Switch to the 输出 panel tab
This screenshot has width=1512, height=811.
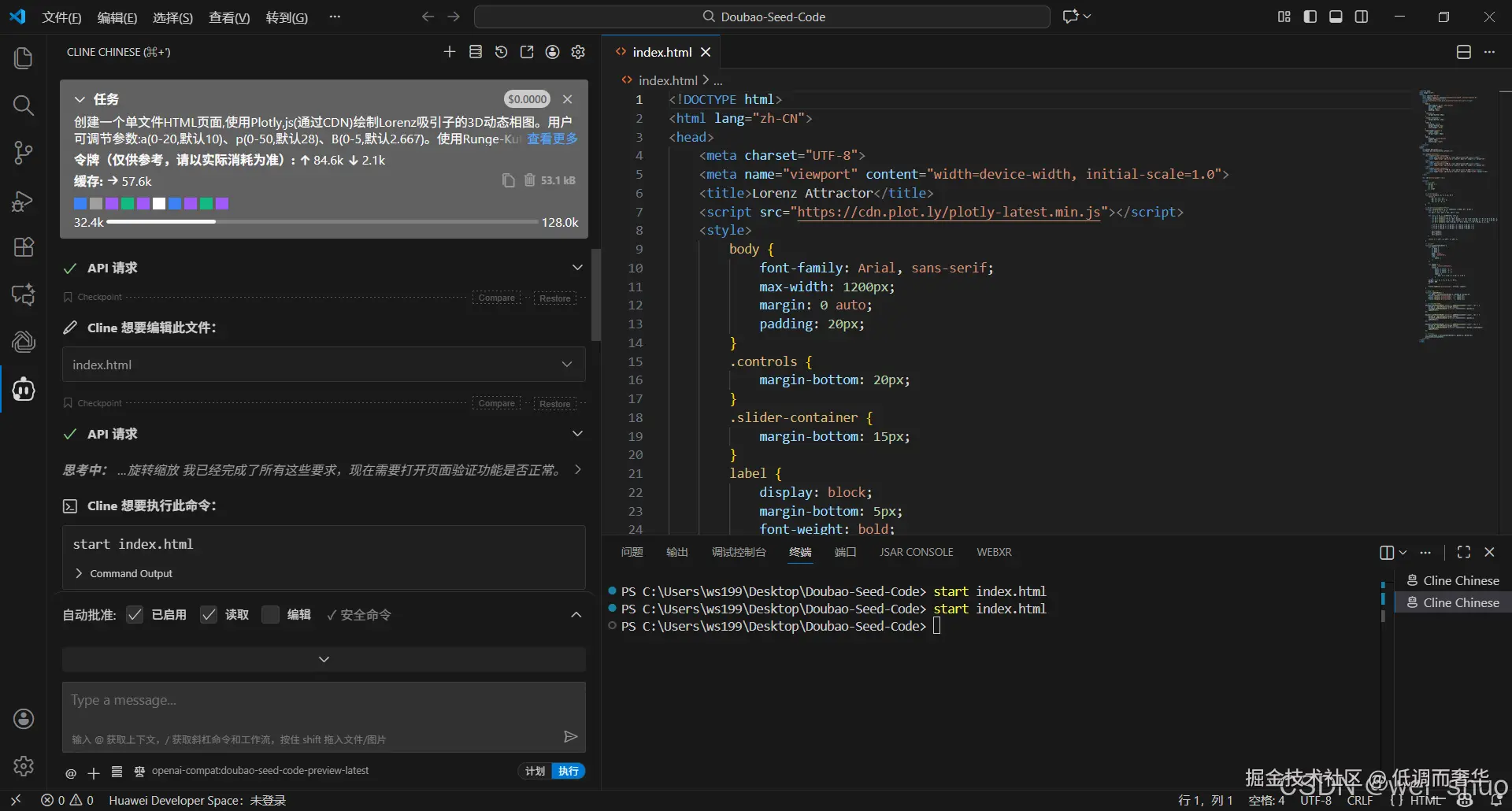pos(676,552)
